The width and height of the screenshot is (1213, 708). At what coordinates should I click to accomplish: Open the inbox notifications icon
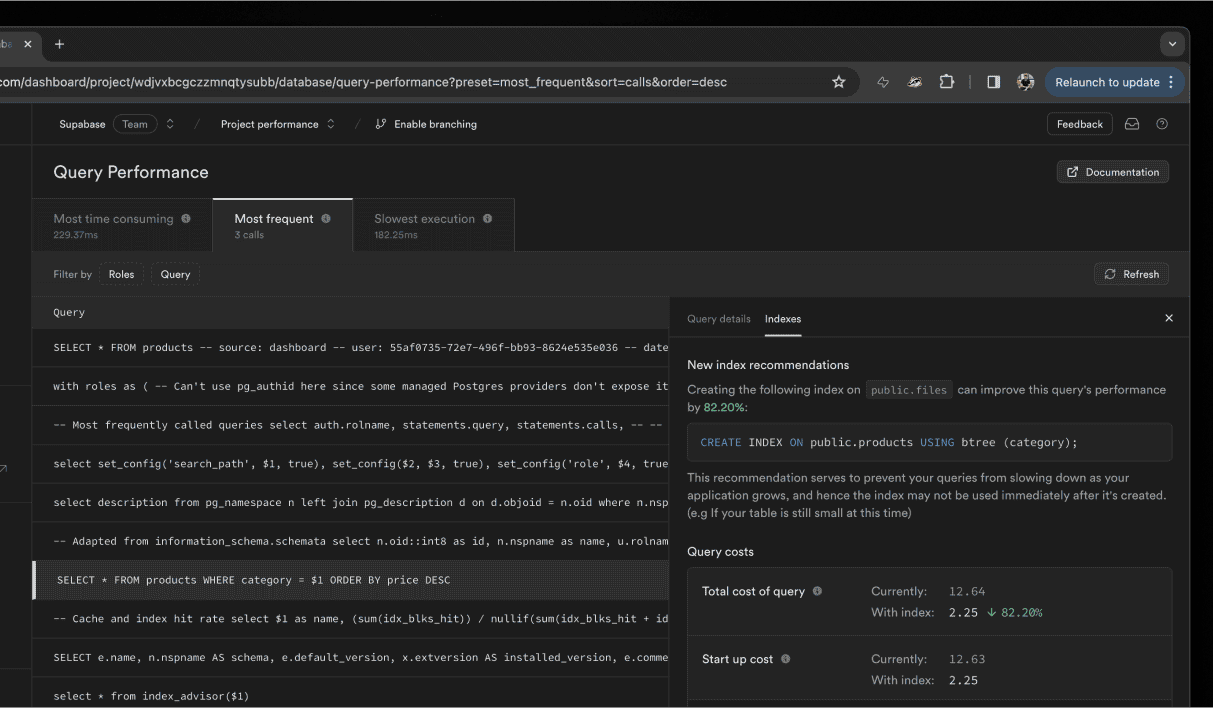coord(1132,124)
